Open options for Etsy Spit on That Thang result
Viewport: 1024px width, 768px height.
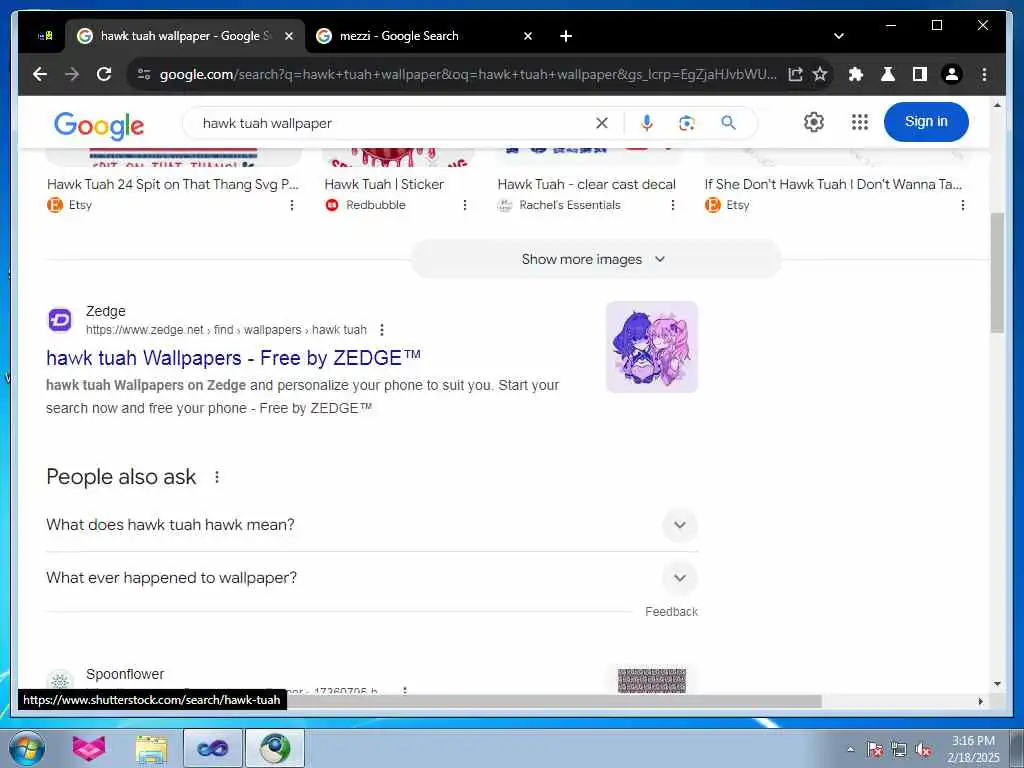292,205
